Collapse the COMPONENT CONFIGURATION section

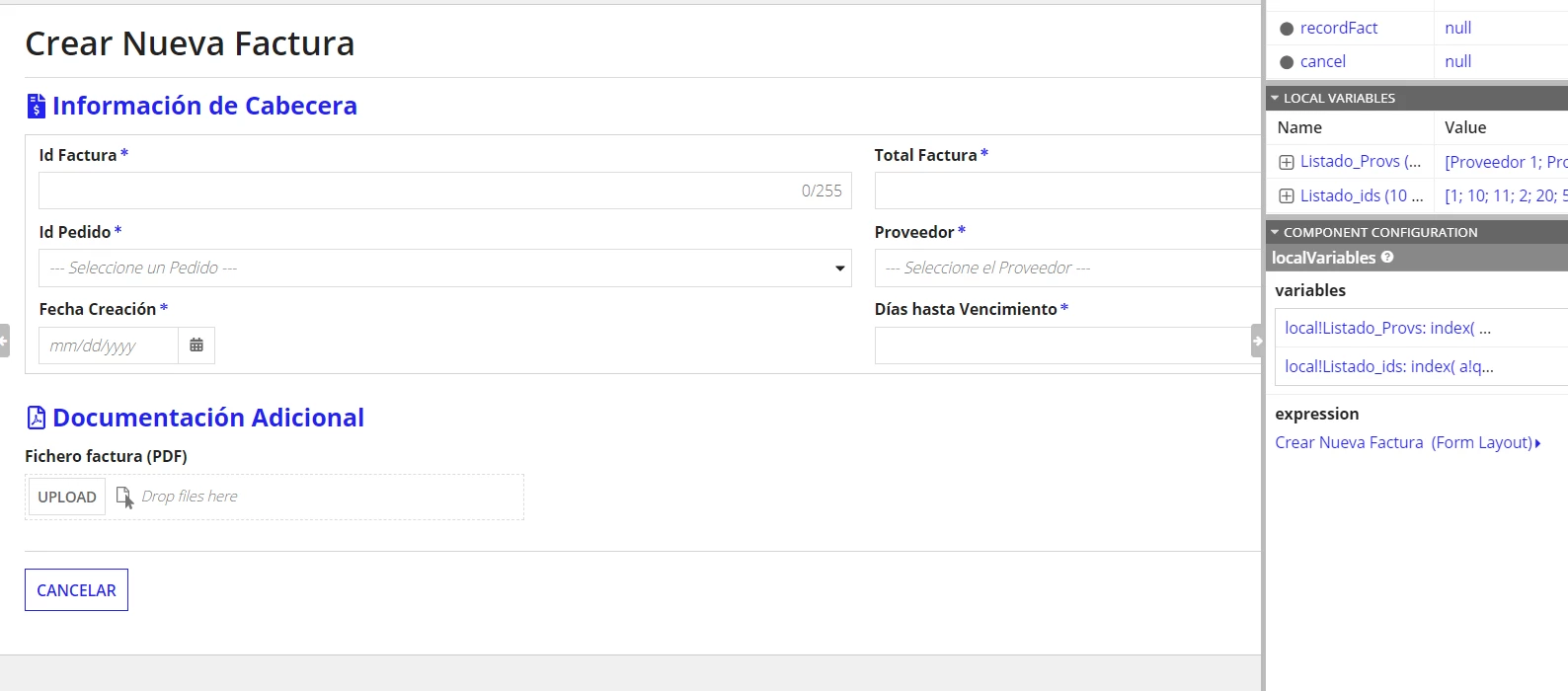pos(1275,232)
